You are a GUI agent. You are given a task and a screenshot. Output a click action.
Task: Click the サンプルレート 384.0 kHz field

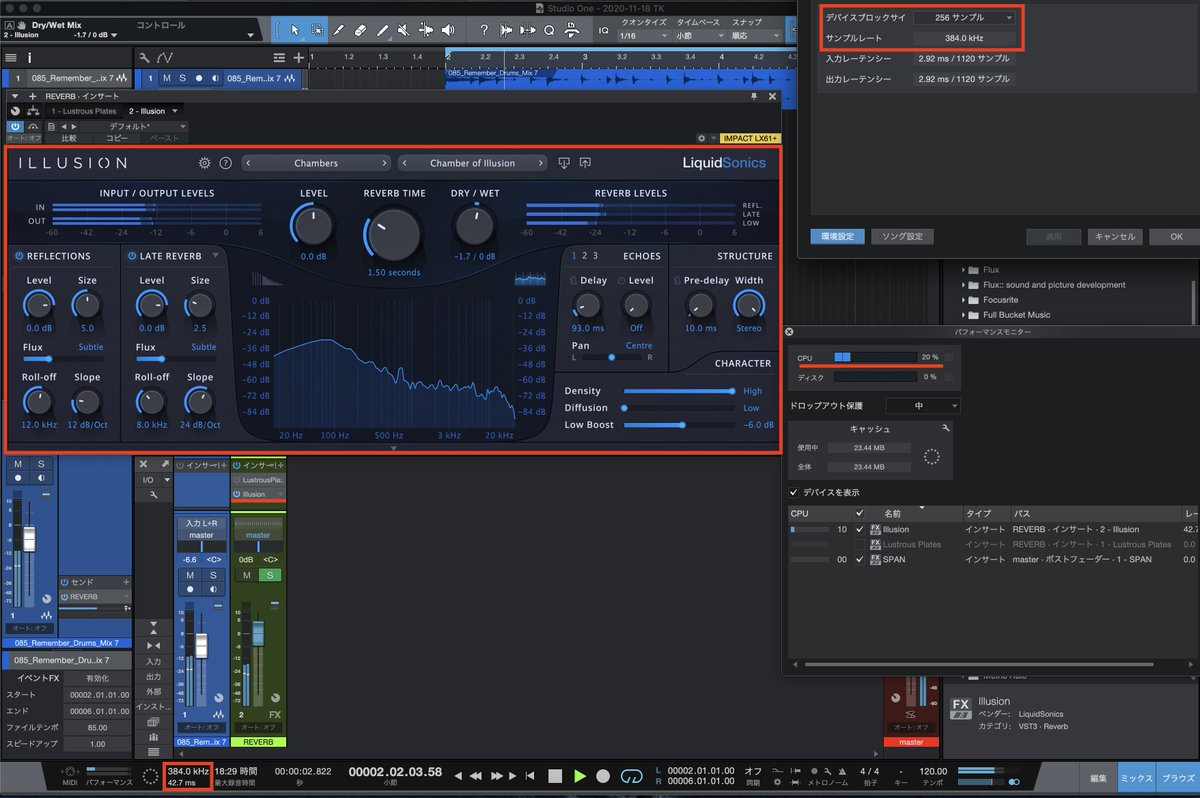click(962, 39)
